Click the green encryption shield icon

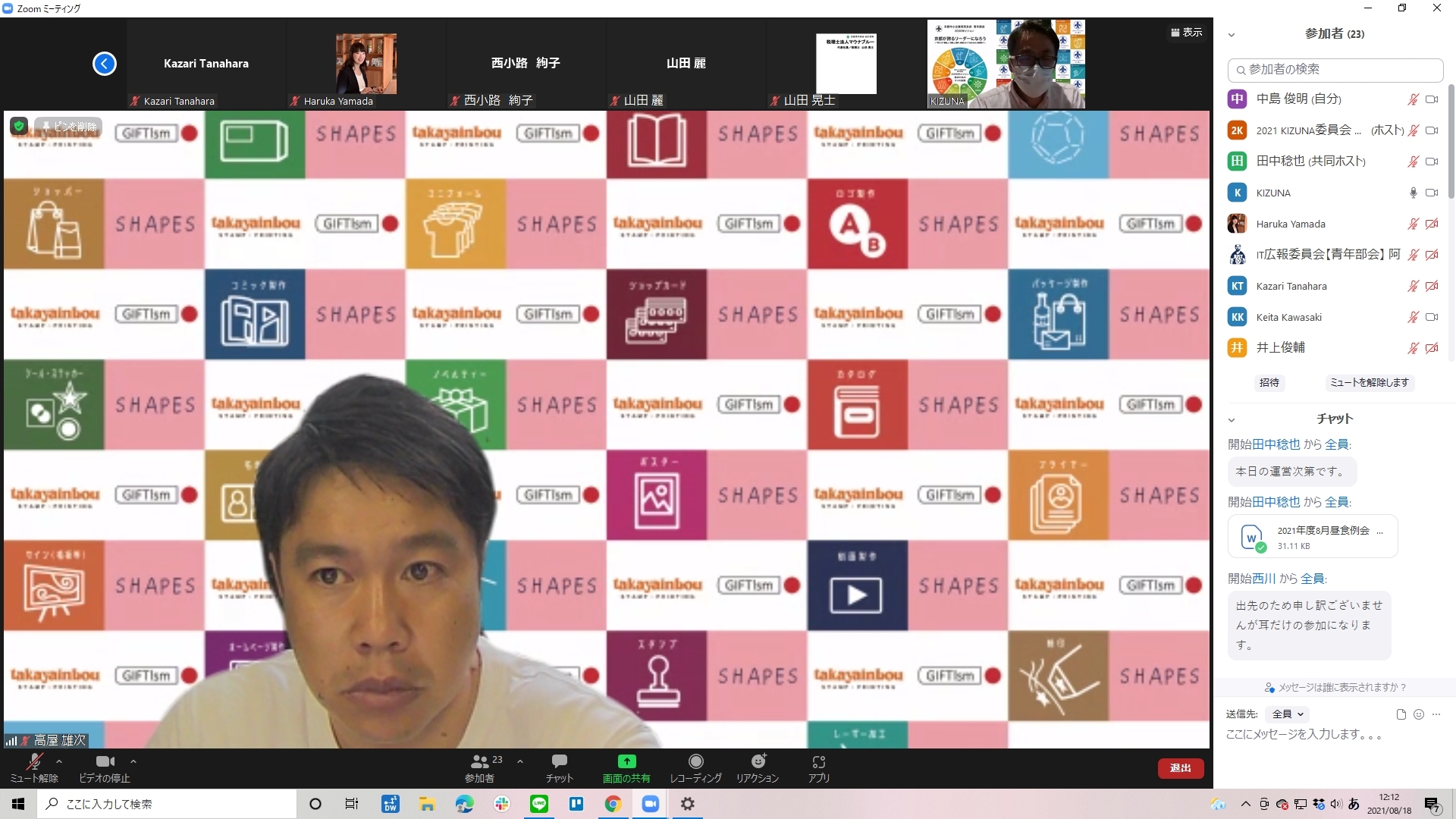[20, 126]
